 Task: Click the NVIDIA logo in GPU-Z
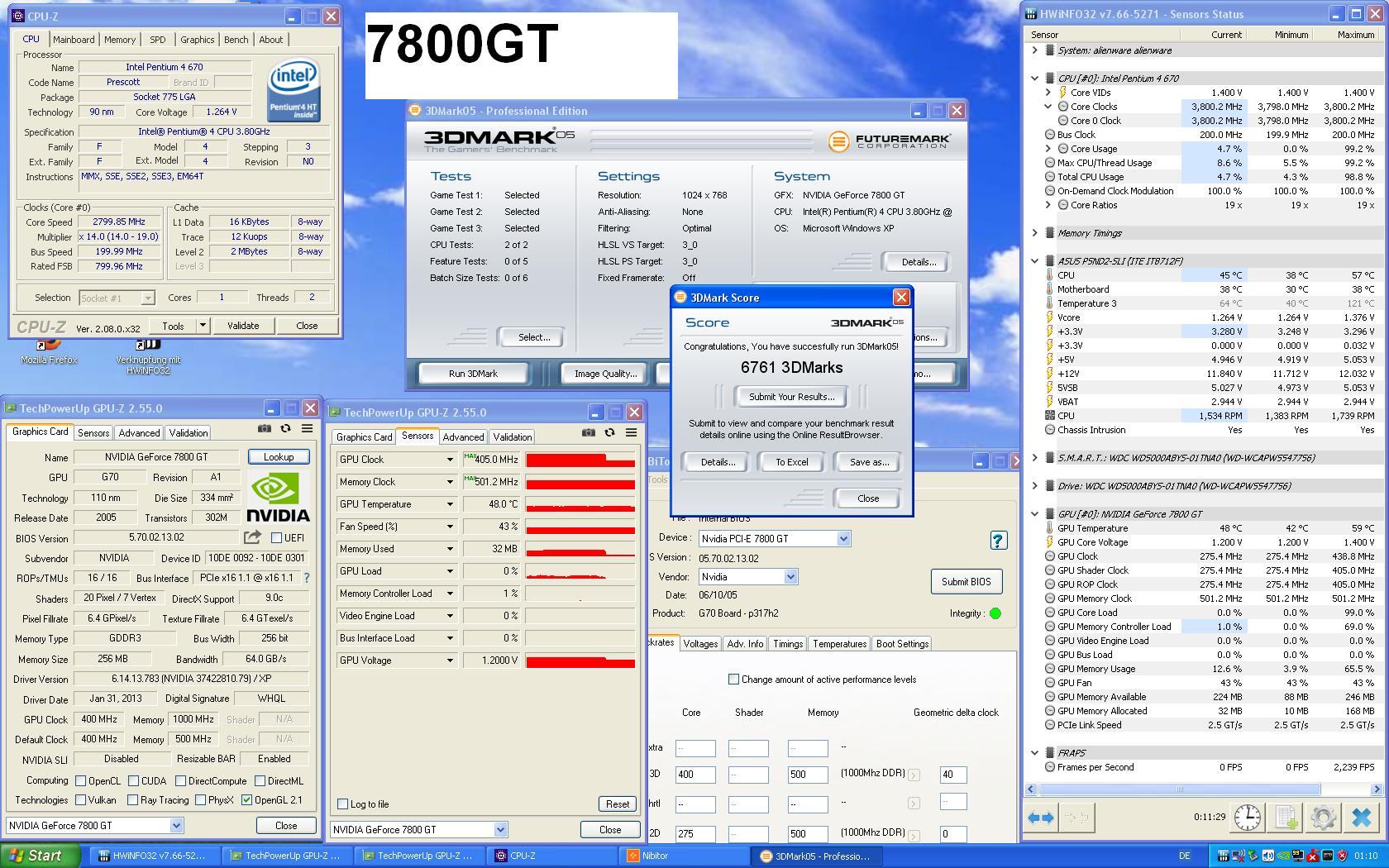click(x=279, y=497)
